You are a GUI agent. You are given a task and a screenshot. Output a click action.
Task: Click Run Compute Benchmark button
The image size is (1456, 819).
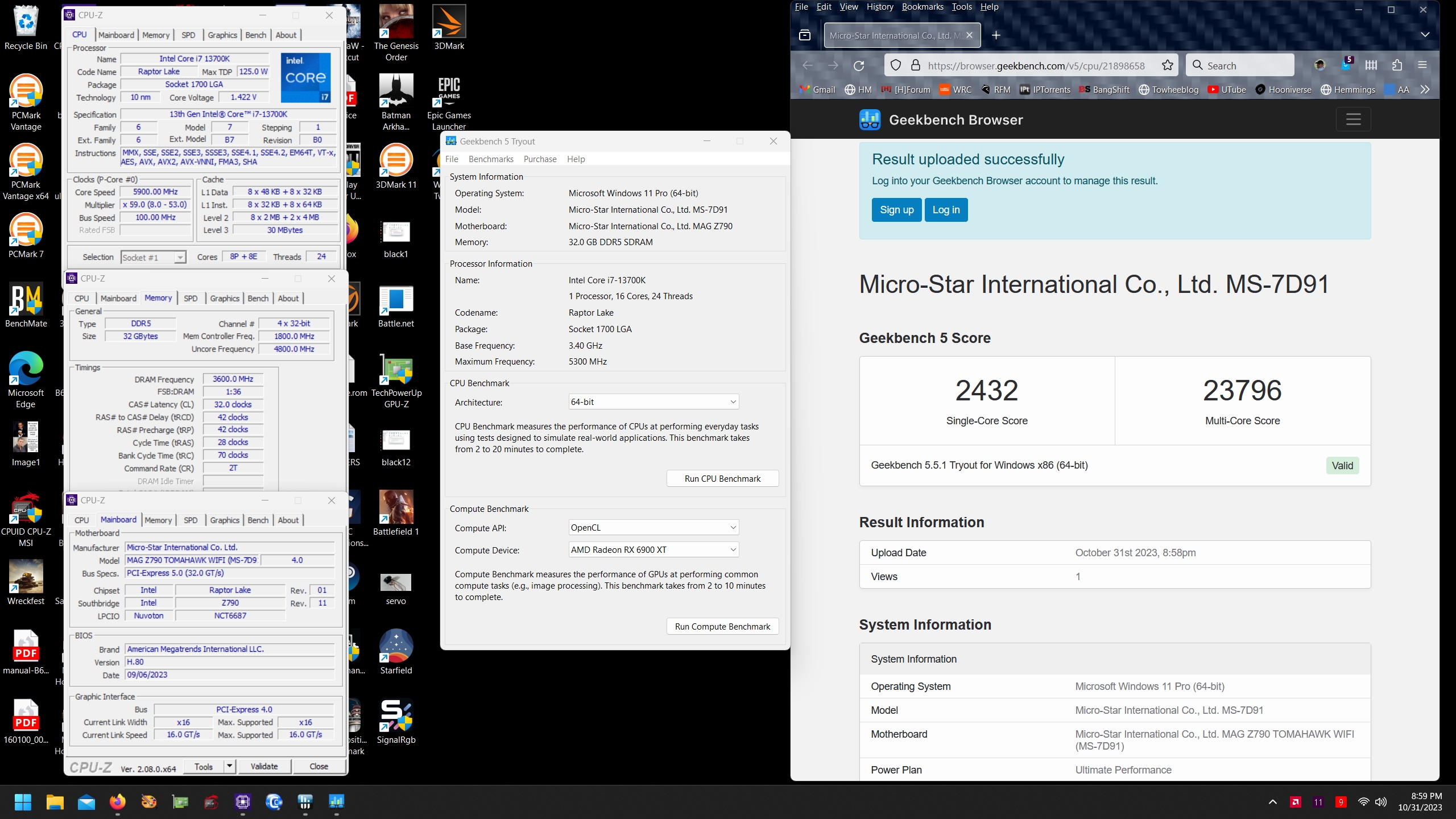[722, 626]
